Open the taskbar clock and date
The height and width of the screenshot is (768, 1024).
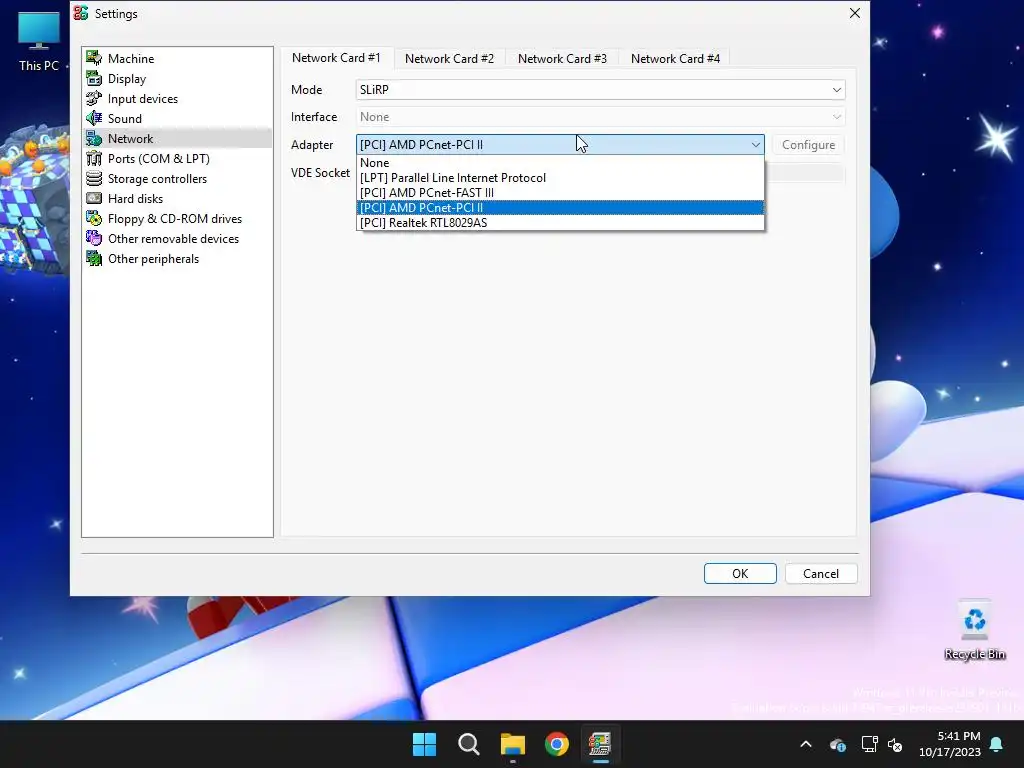coord(950,744)
